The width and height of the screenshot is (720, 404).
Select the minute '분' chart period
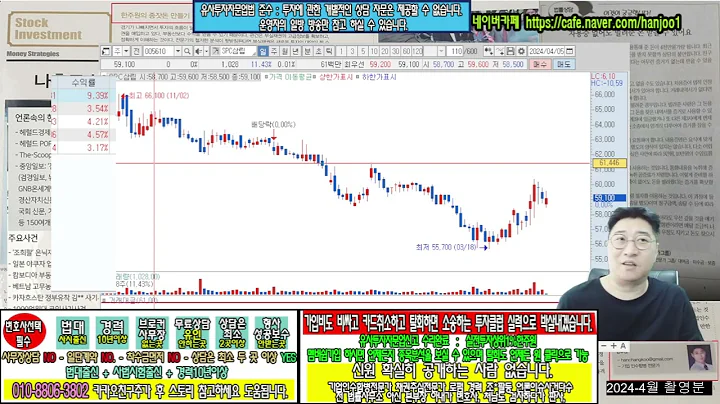pyautogui.click(x=308, y=51)
